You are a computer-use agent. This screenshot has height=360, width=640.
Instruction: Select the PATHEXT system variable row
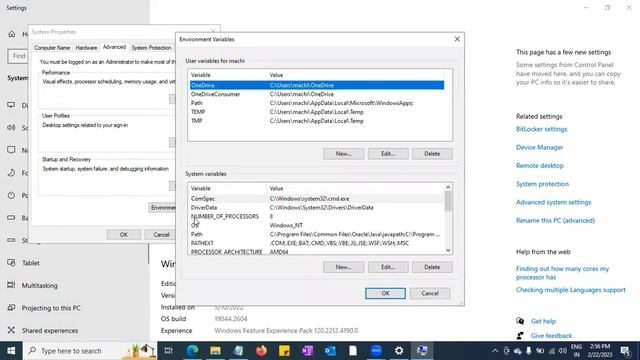317,243
